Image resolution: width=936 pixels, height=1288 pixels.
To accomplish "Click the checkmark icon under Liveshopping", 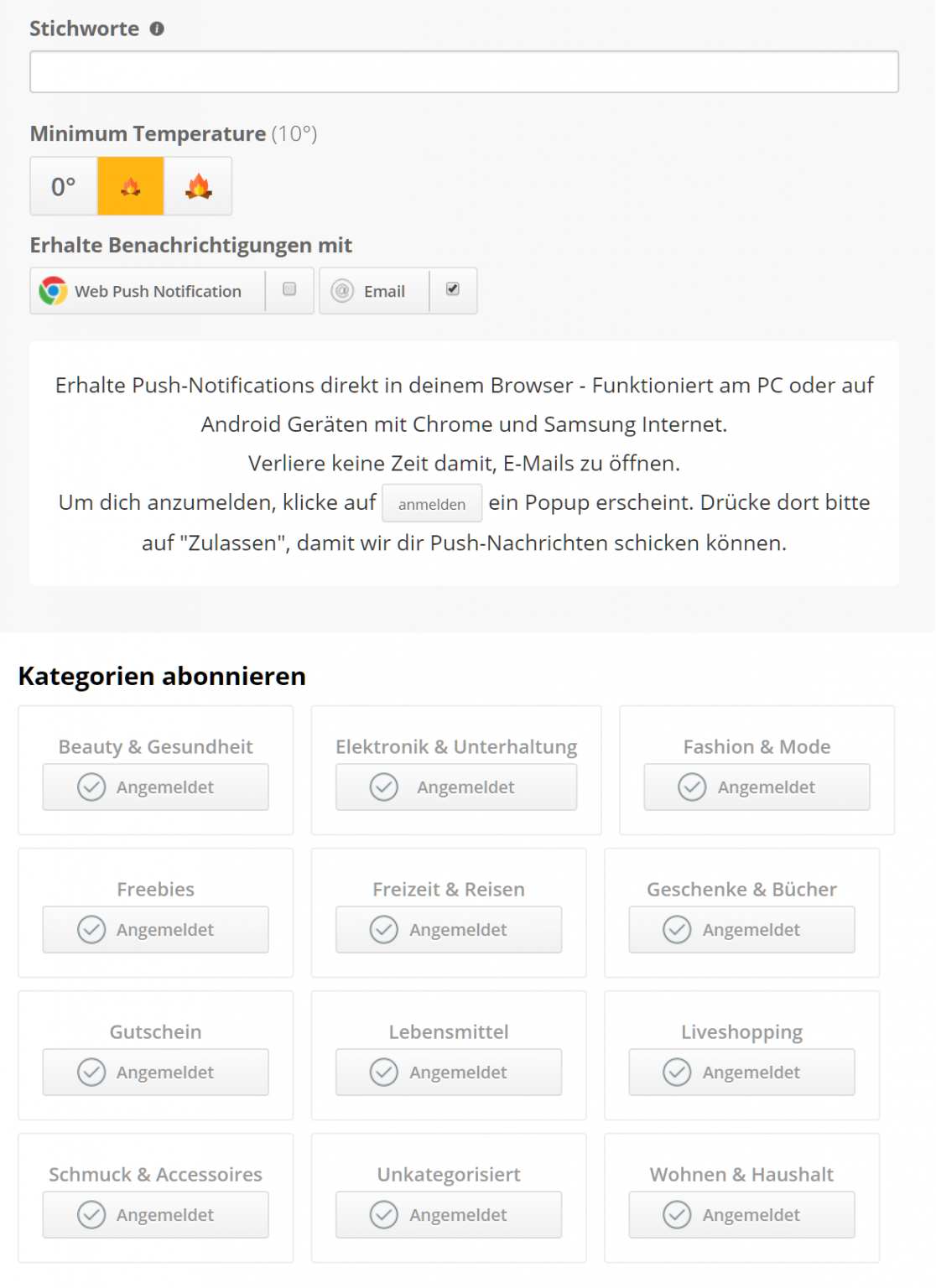I will coord(677,1072).
